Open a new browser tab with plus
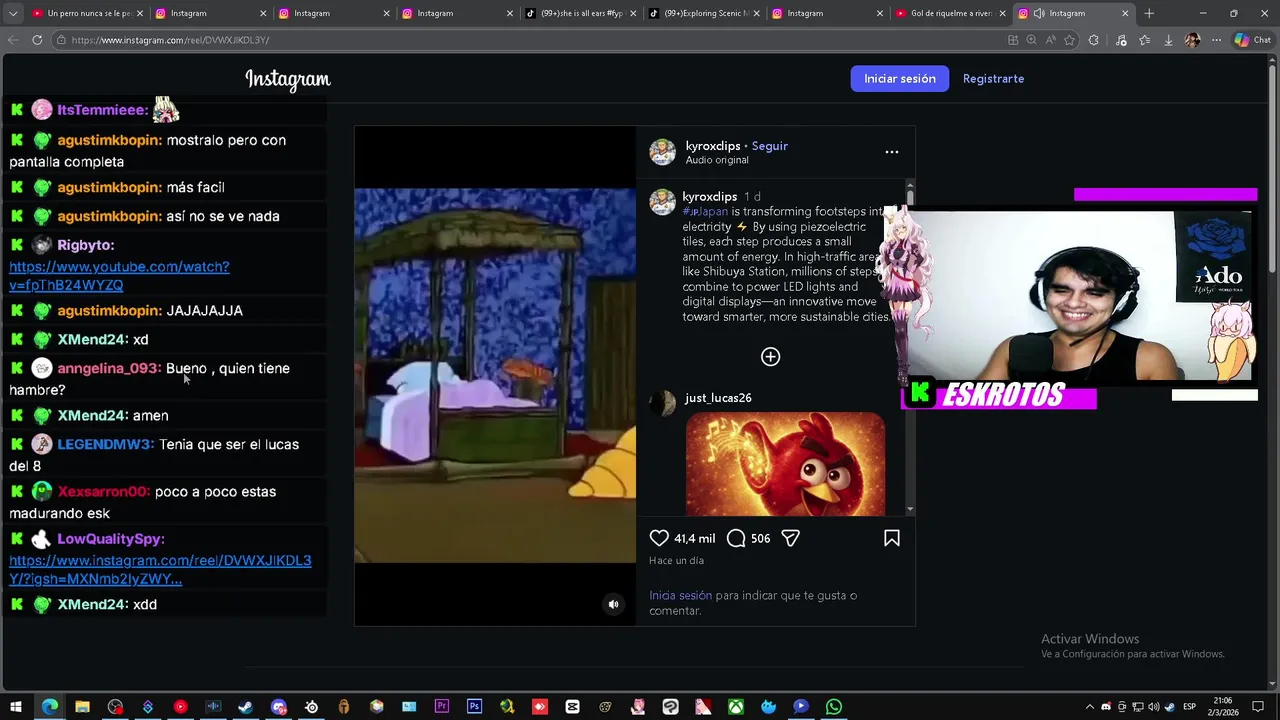Image resolution: width=1280 pixels, height=720 pixels. pyautogui.click(x=1149, y=13)
